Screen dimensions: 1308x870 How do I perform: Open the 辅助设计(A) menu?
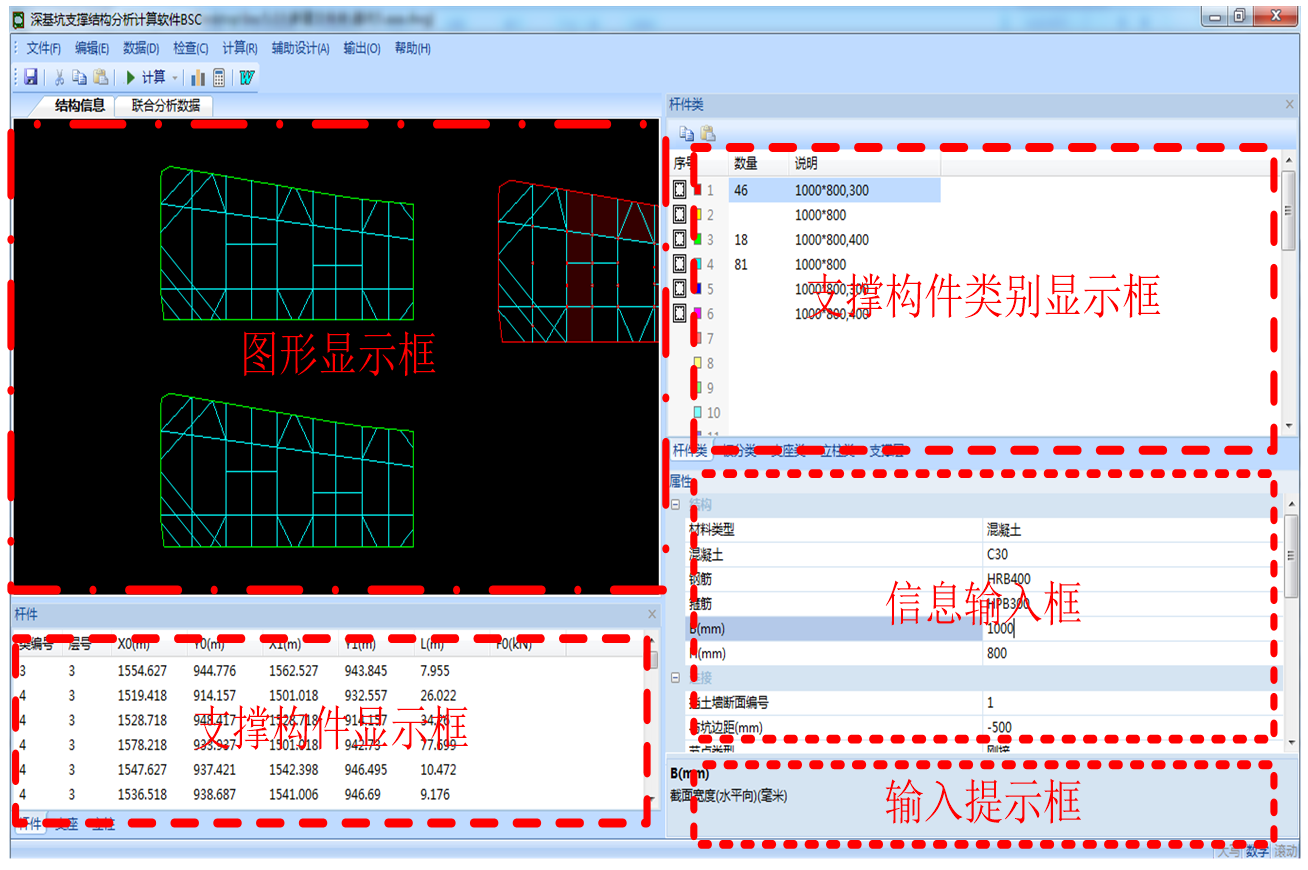point(300,48)
